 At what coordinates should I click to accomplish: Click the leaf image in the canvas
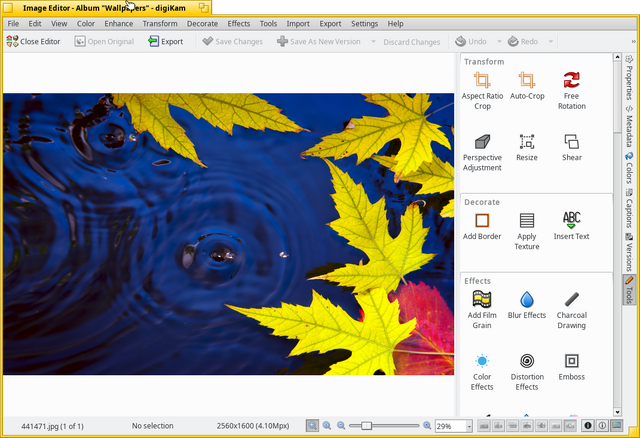pos(229,234)
